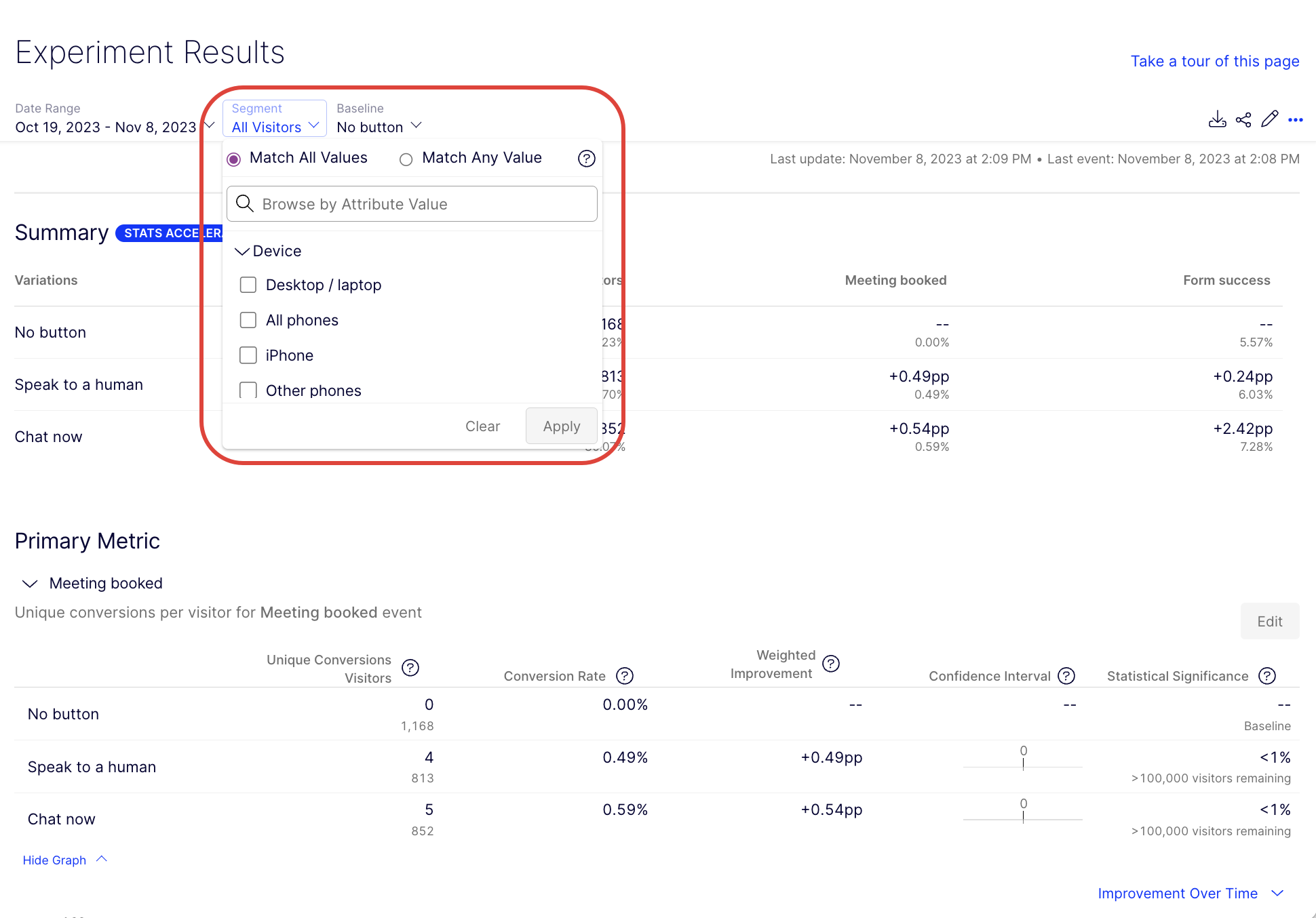This screenshot has width=1316, height=918.
Task: Click help icon beside Statistical Significance
Action: [x=1266, y=676]
